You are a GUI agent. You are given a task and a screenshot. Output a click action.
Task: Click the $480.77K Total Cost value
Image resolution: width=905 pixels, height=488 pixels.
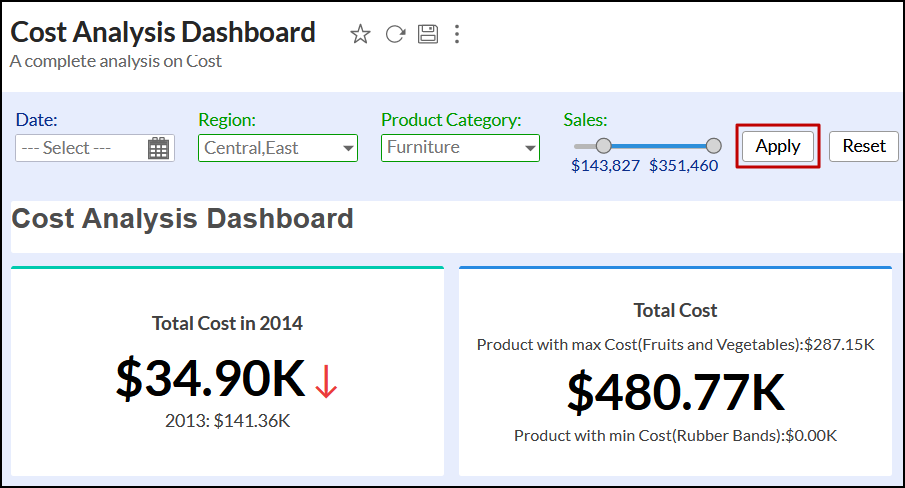[x=675, y=391]
